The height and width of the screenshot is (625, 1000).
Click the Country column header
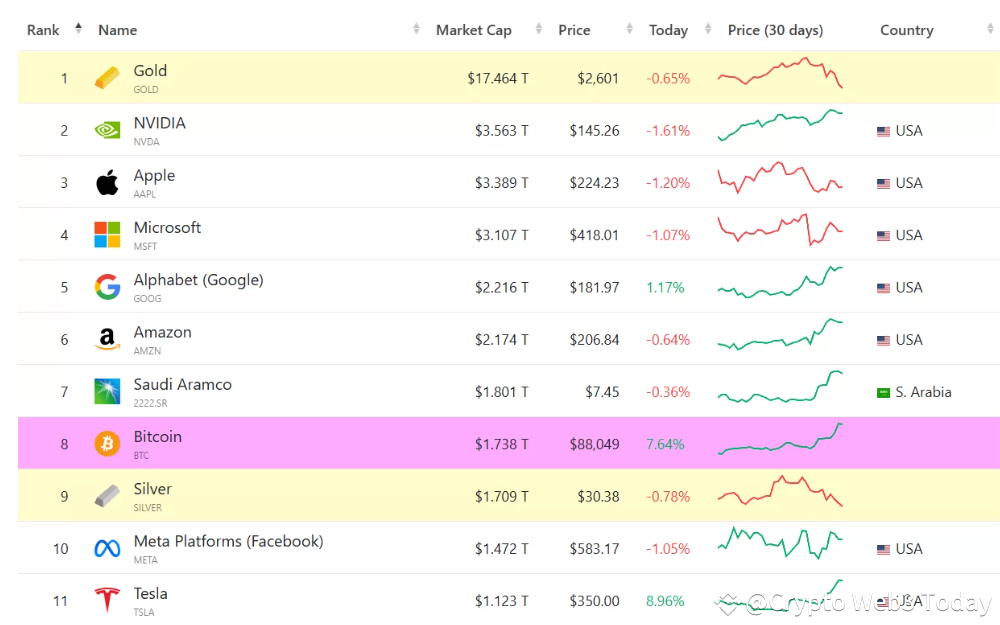(906, 29)
